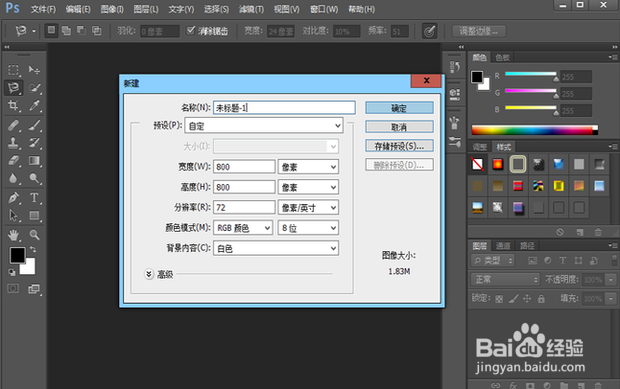Close the New document dialog

click(426, 81)
